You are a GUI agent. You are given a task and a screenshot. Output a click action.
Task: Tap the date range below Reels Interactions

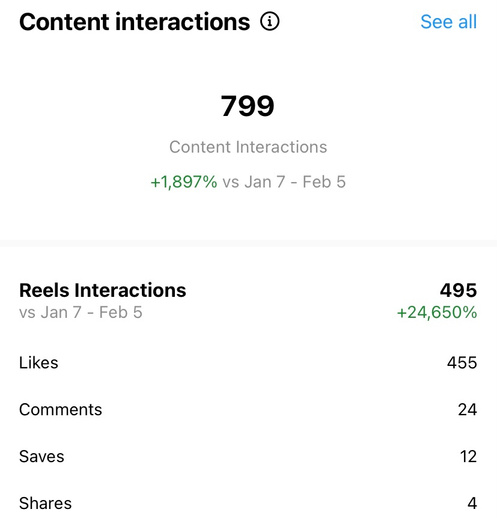point(81,313)
